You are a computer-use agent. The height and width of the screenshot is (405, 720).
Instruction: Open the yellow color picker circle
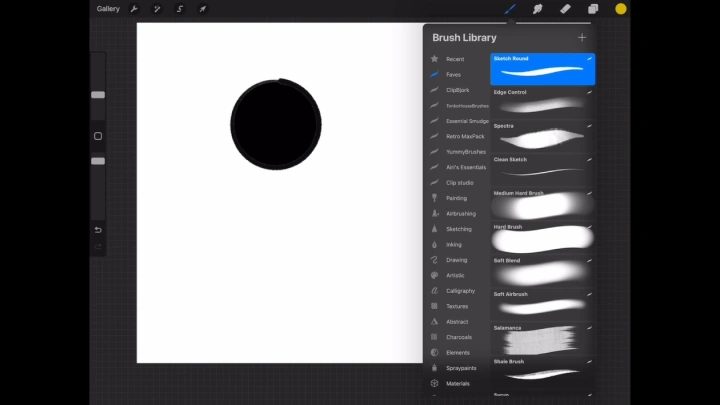621,9
